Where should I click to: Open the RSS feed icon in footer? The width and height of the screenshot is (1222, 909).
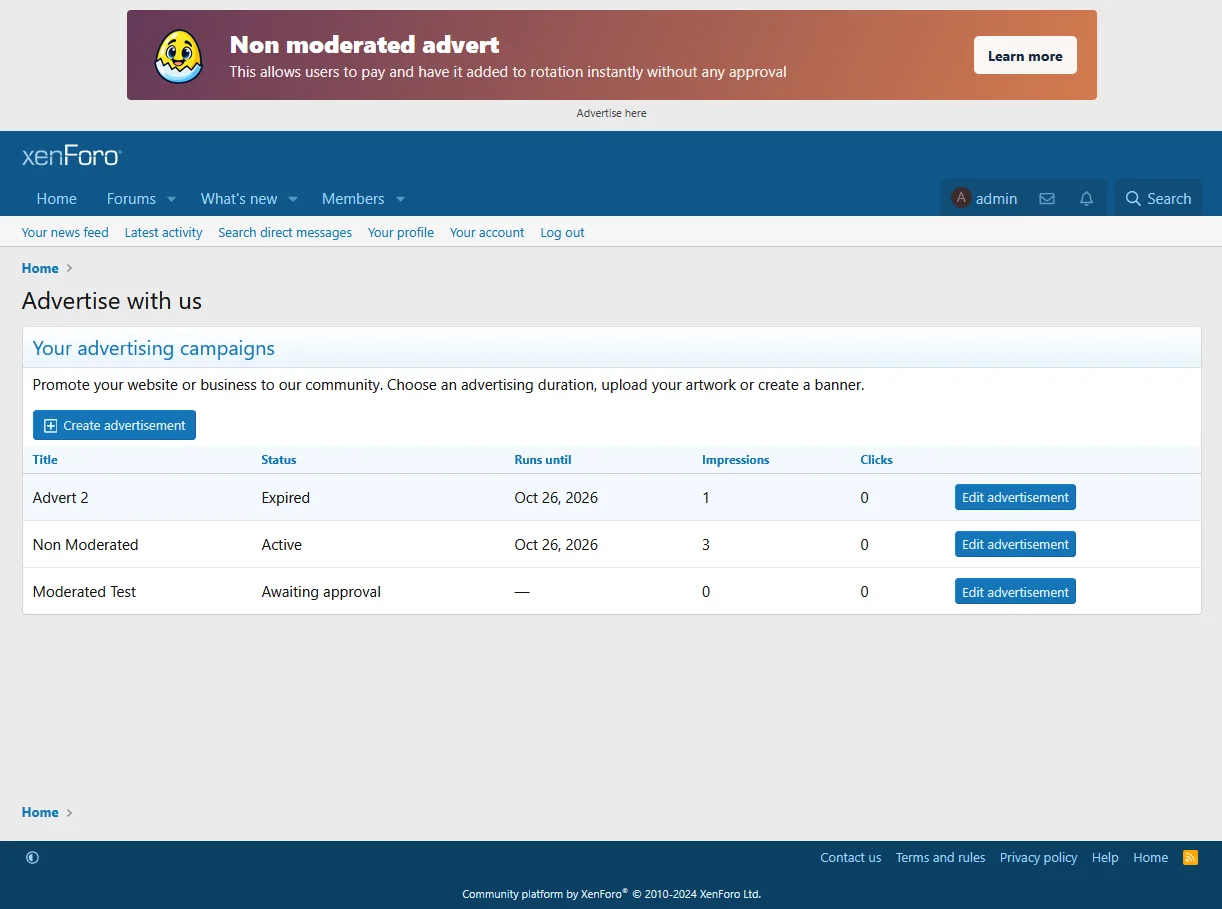[x=1190, y=857]
